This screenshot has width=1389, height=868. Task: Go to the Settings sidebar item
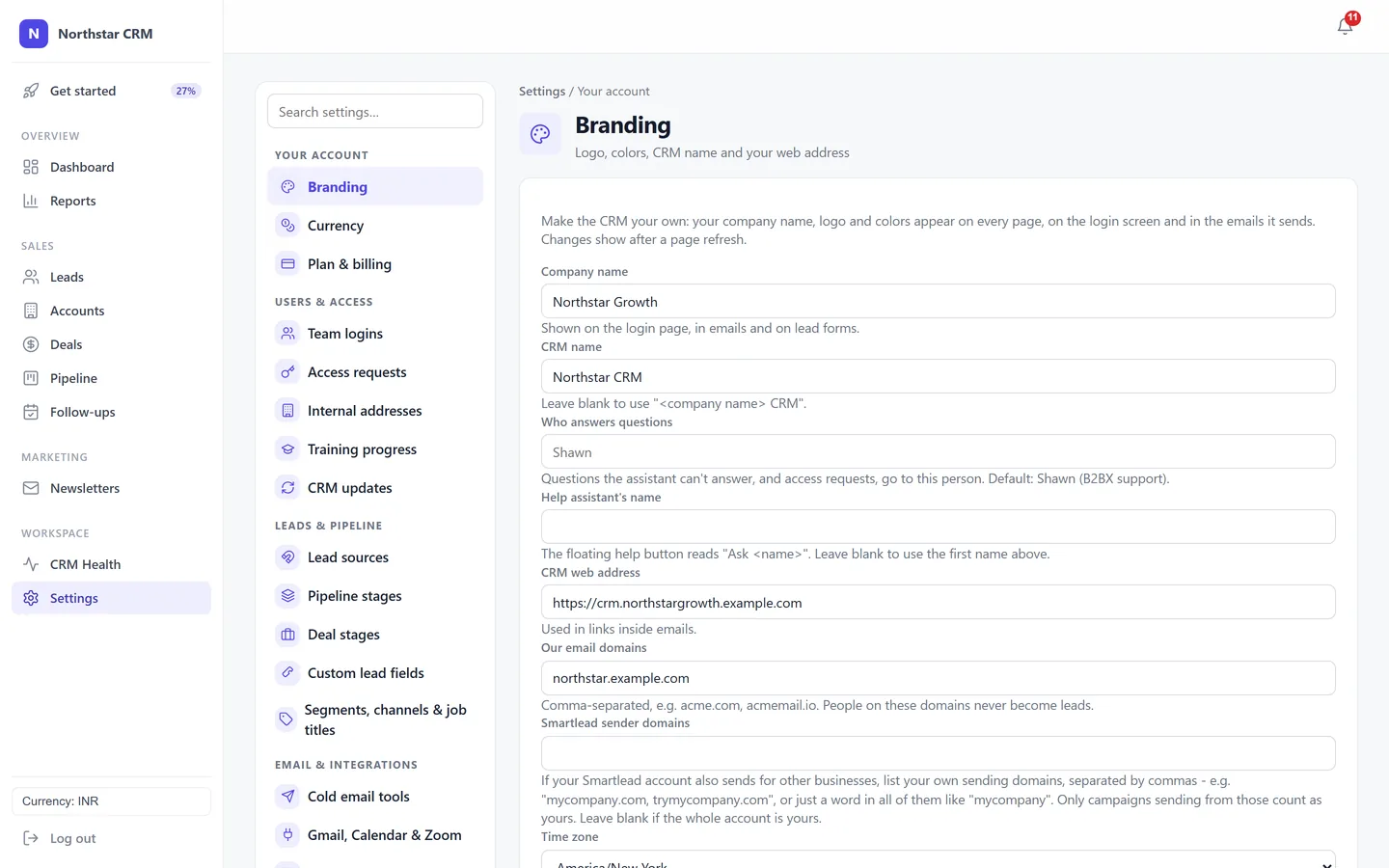click(111, 598)
